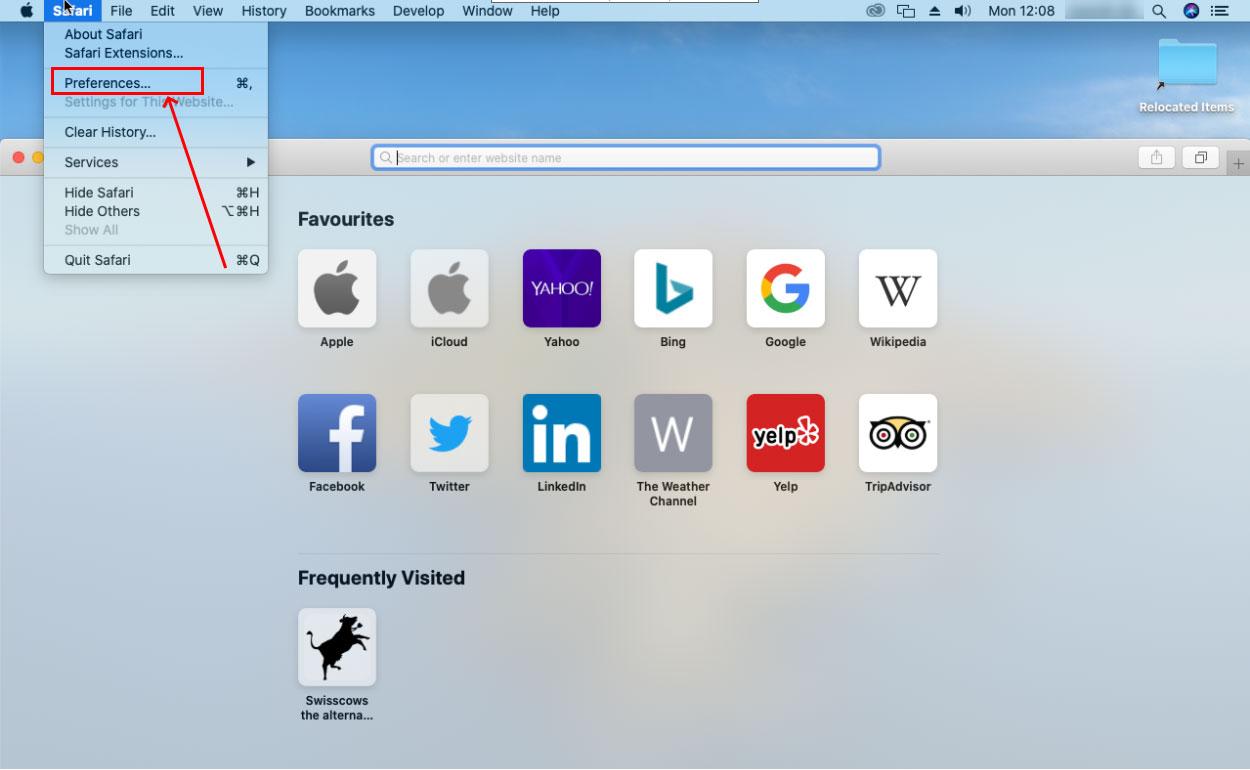The width and height of the screenshot is (1250, 770).
Task: Open Notification Center list icon
Action: pos(1222,11)
